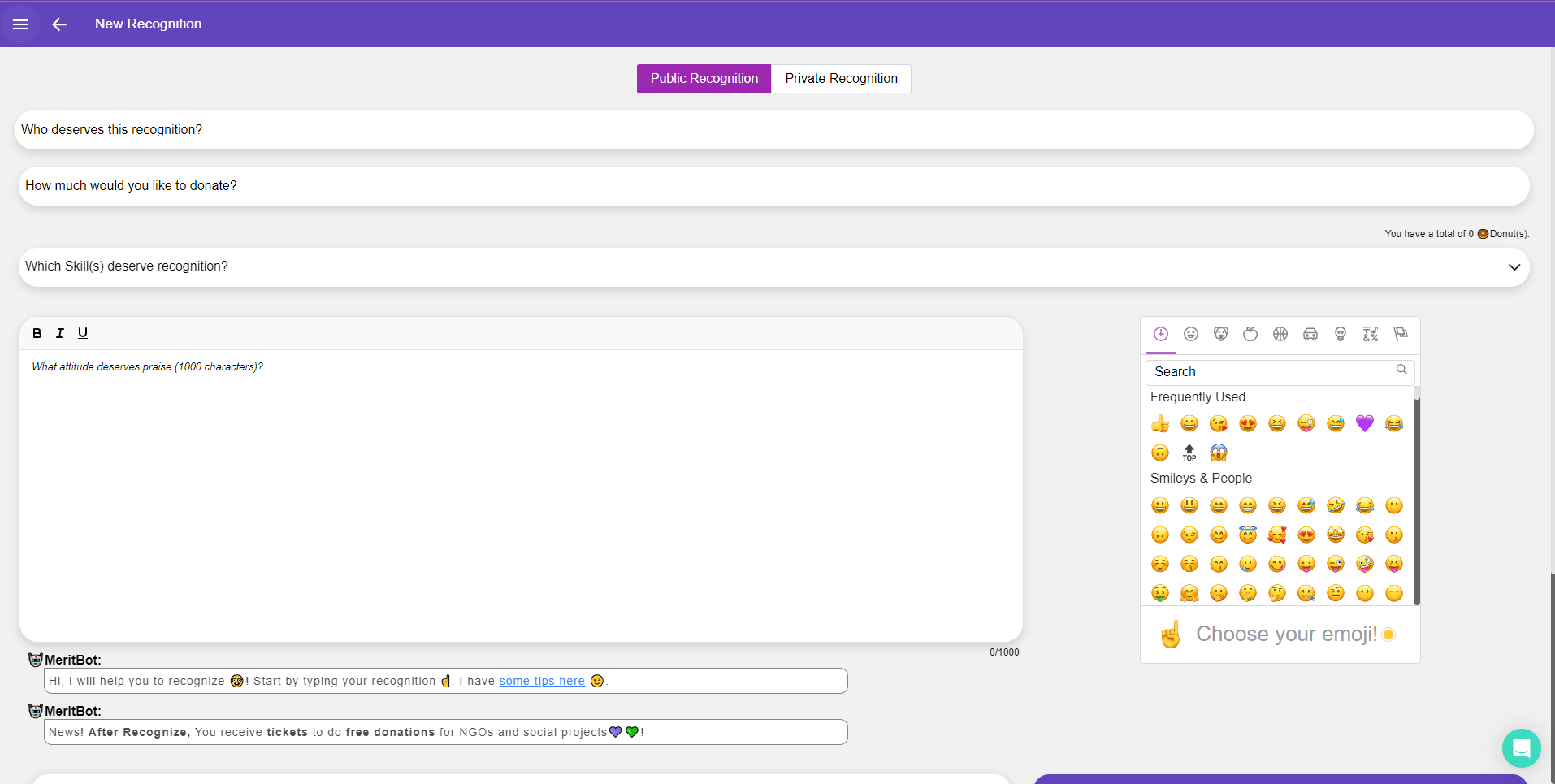Open the hamburger navigation menu

tap(20, 24)
